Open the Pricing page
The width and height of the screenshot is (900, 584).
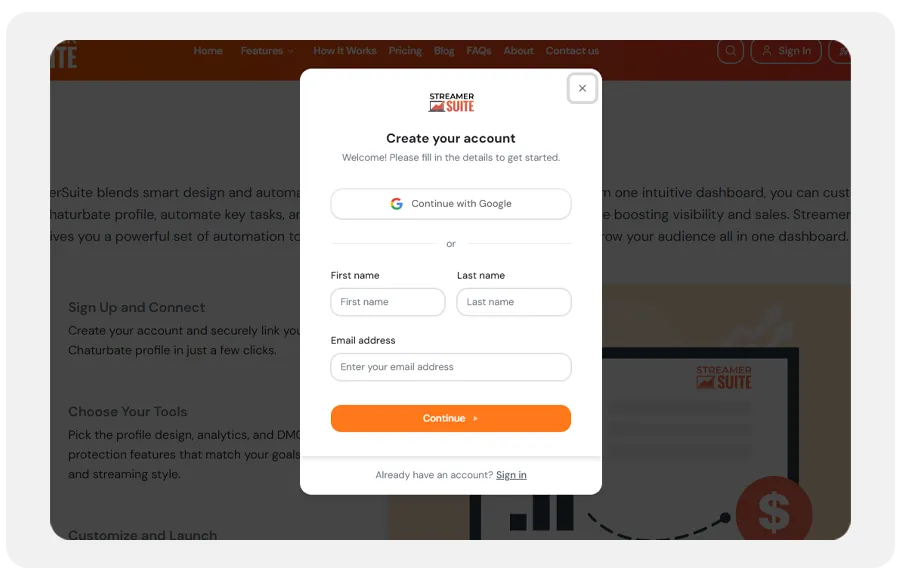click(405, 51)
